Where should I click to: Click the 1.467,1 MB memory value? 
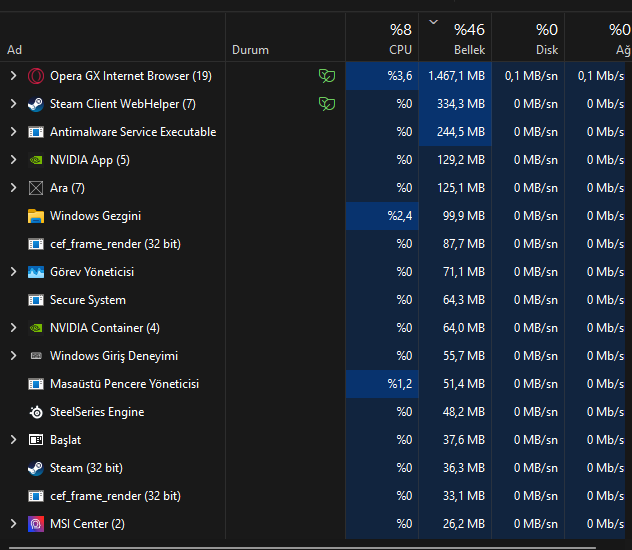point(456,76)
